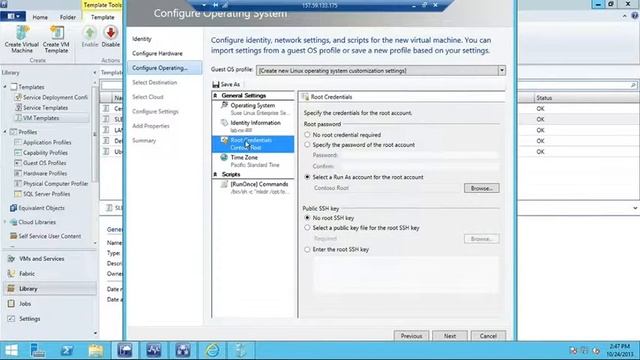Open the Folder ribbon tab
The width and height of the screenshot is (640, 360).
[68, 17]
